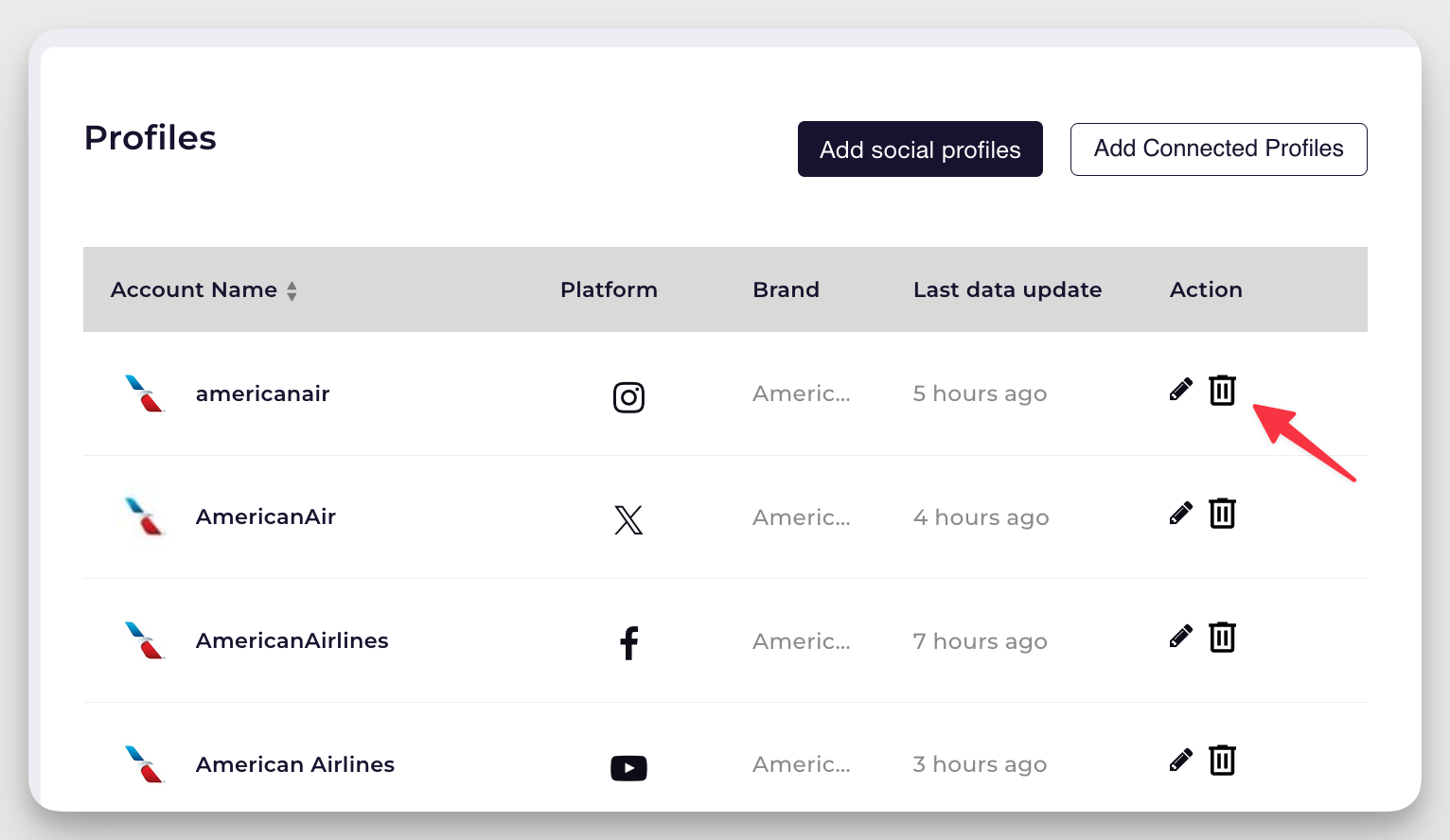
Task: Click the Instagram platform icon for americanair
Action: [628, 397]
